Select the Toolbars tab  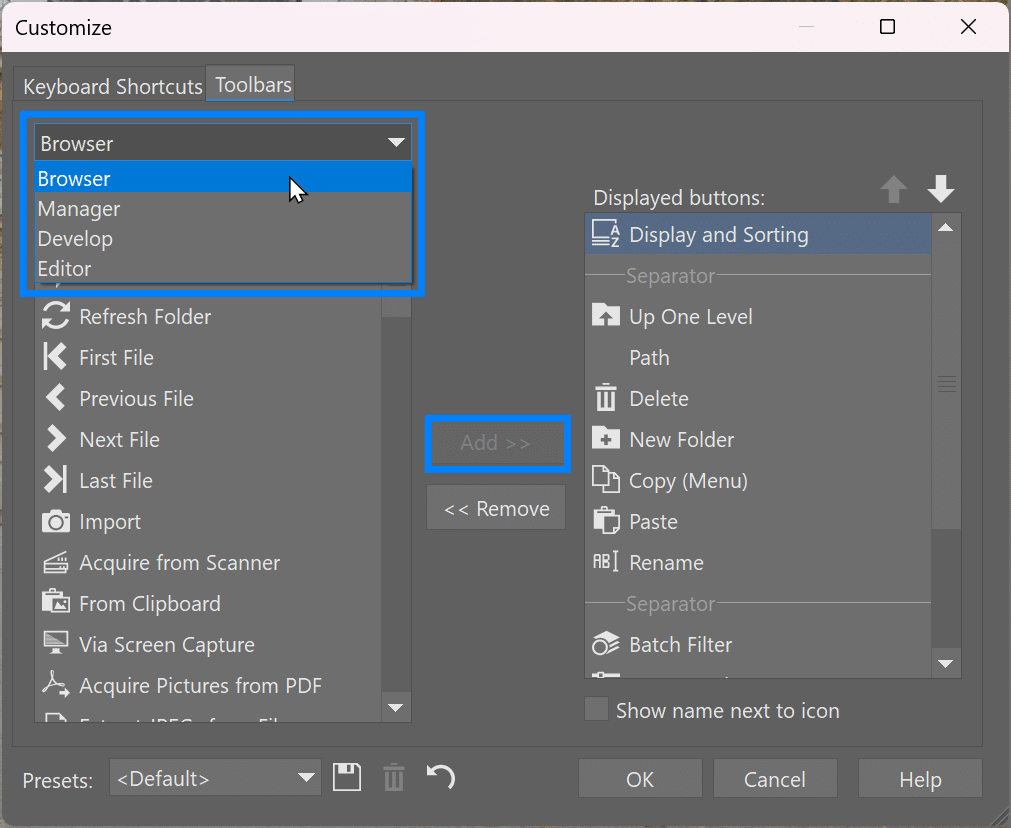250,84
